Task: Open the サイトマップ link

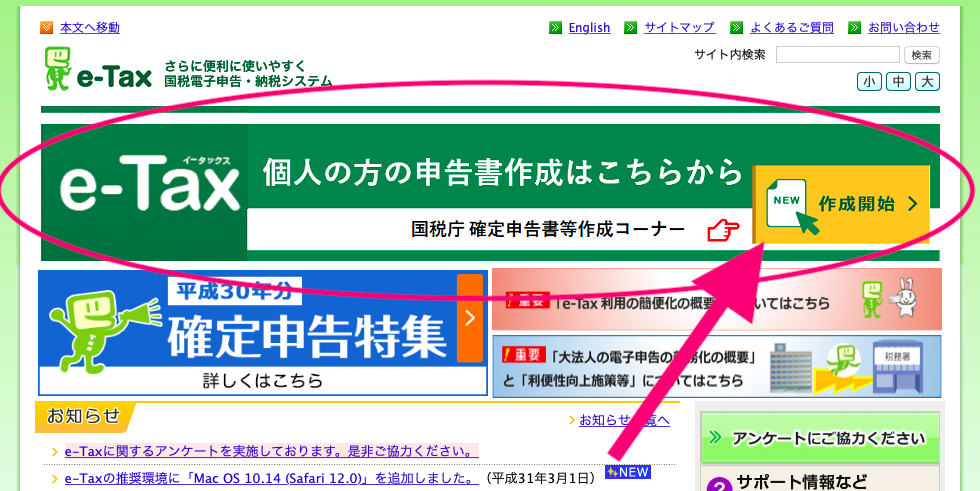Action: (679, 27)
